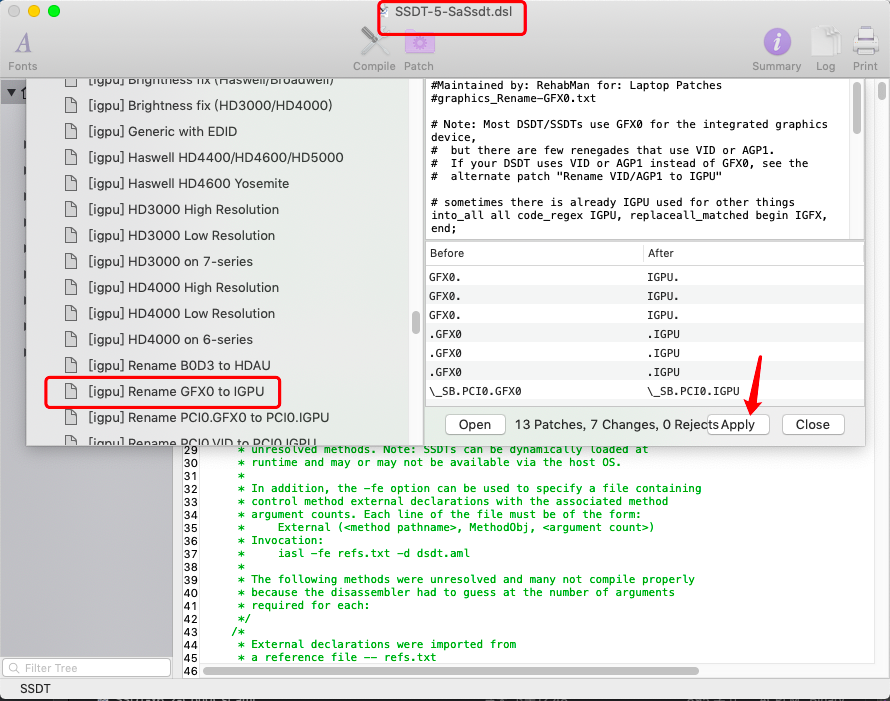
Task: Click the yellow minimize window button
Action: [34, 11]
